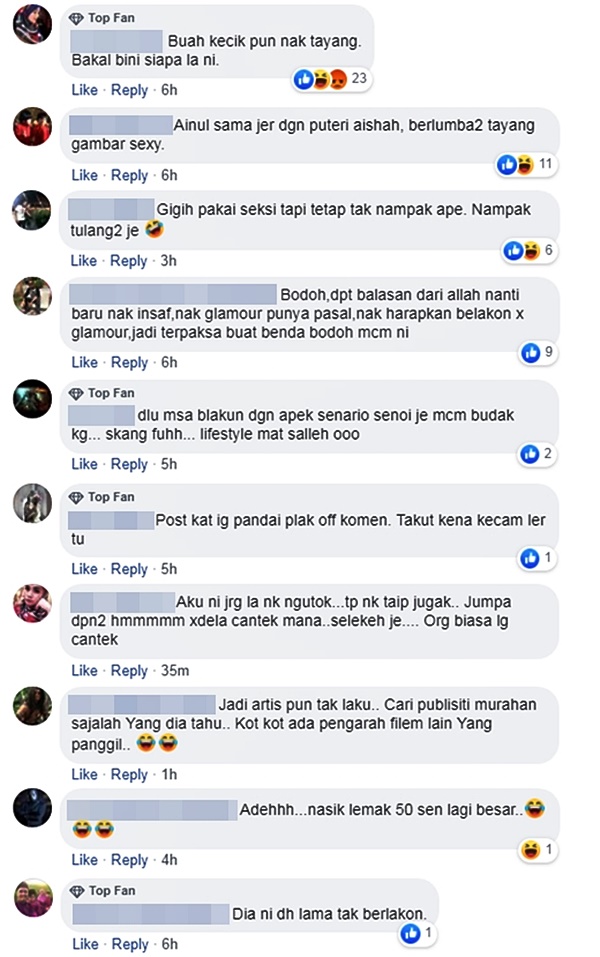
Task: Reply to 'Post kat ig pandai' comment
Action: [129, 569]
